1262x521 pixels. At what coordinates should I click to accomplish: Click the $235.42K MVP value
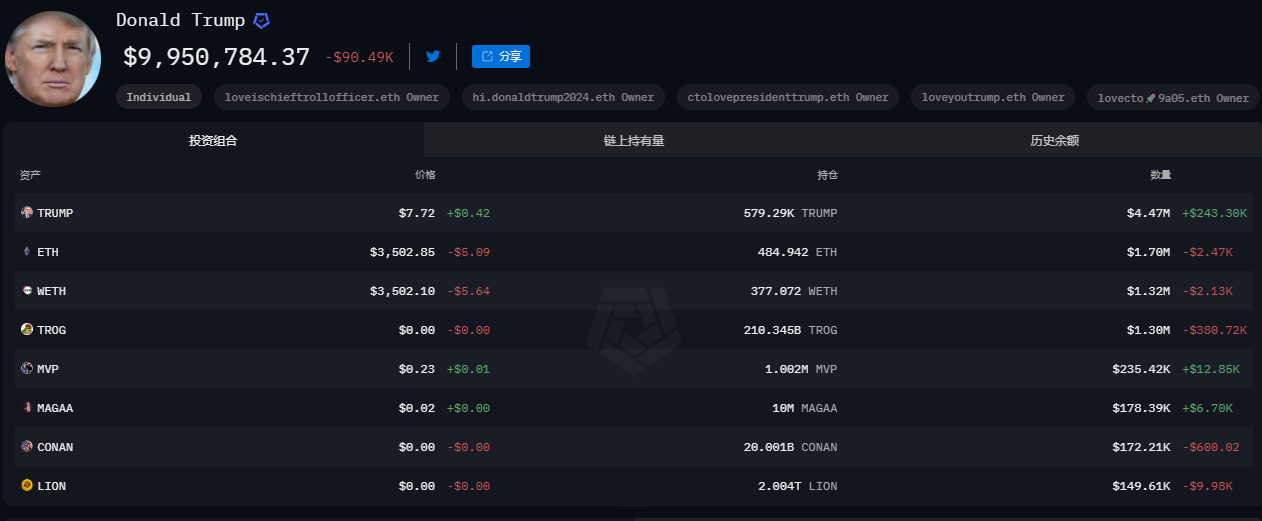(1141, 369)
